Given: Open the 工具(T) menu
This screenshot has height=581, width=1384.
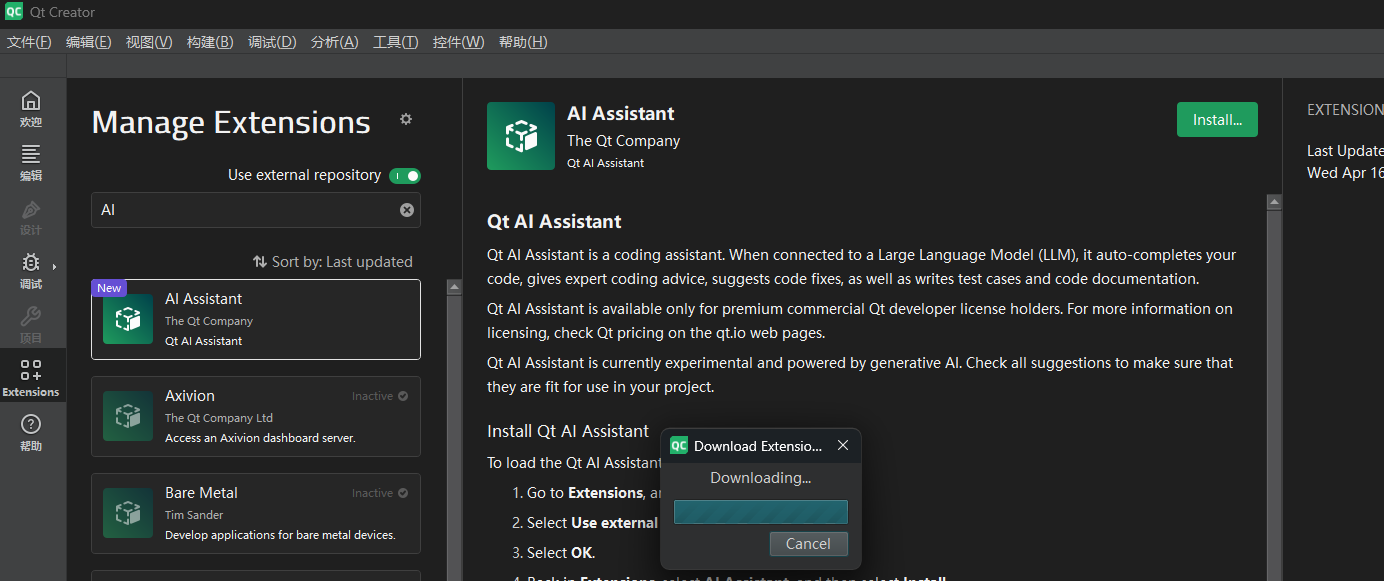Looking at the screenshot, I should (396, 42).
